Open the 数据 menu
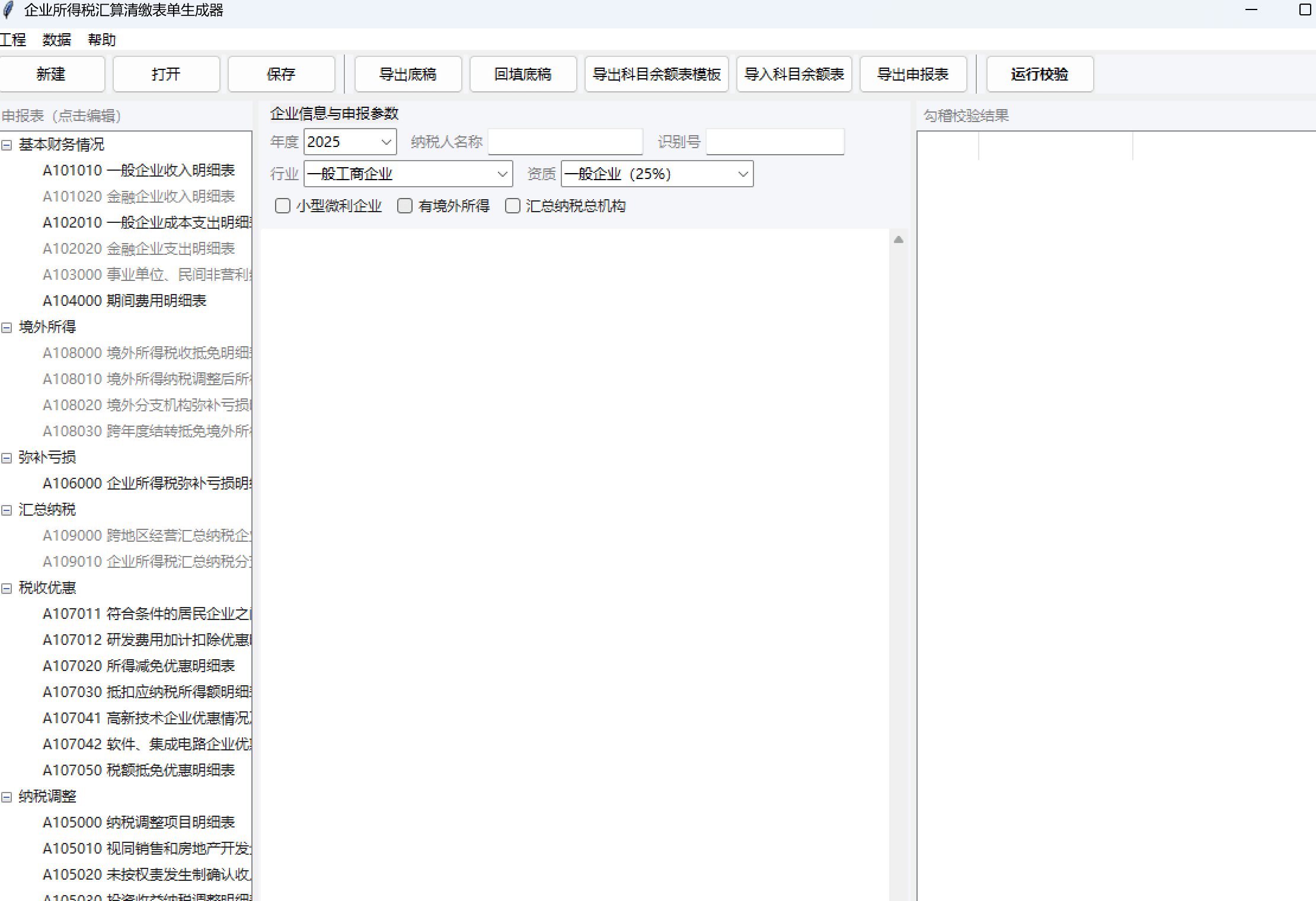Screen dimensions: 1316x901 pyautogui.click(x=57, y=40)
